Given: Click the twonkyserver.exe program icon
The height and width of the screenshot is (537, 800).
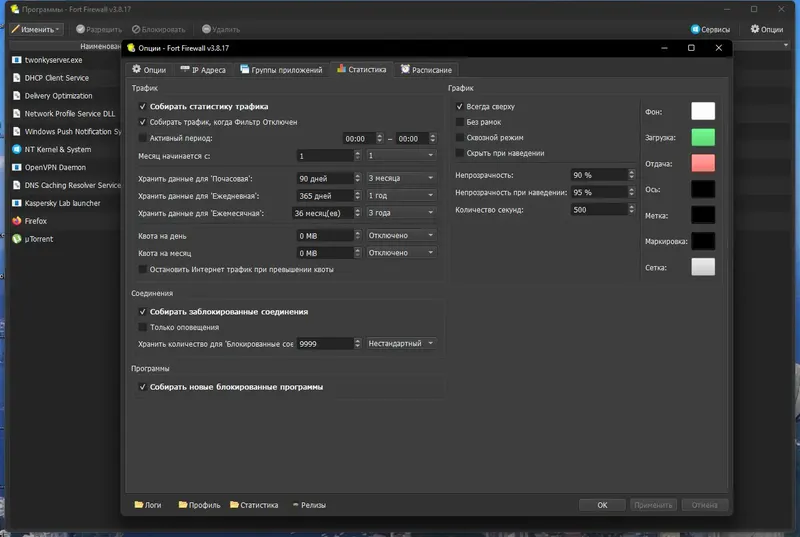Looking at the screenshot, I should pos(16,60).
